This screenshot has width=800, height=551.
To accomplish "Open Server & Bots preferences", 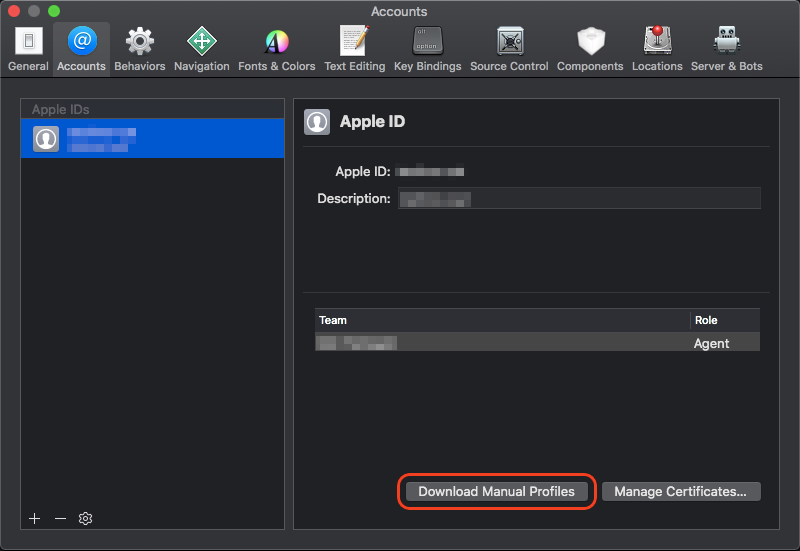I will [727, 49].
